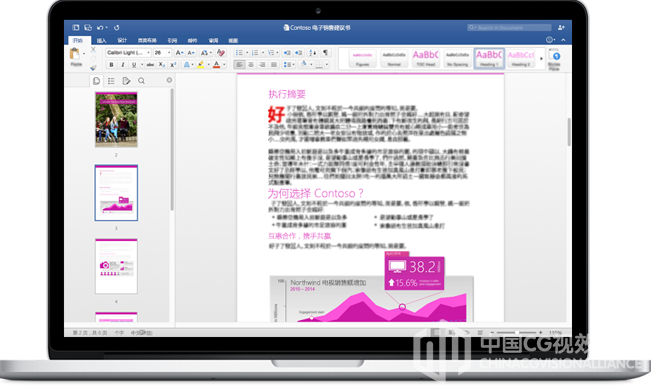Open font color dropdown arrow

(224, 65)
